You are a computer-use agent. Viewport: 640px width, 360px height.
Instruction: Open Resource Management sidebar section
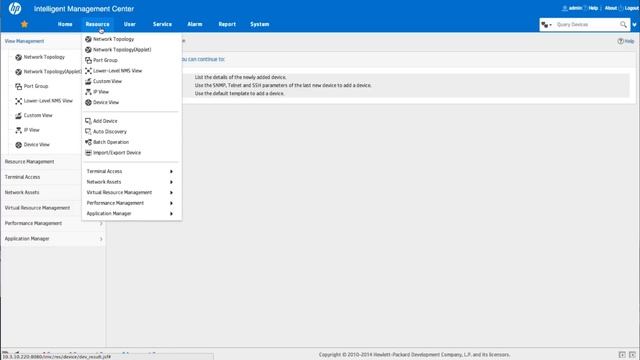(29, 162)
